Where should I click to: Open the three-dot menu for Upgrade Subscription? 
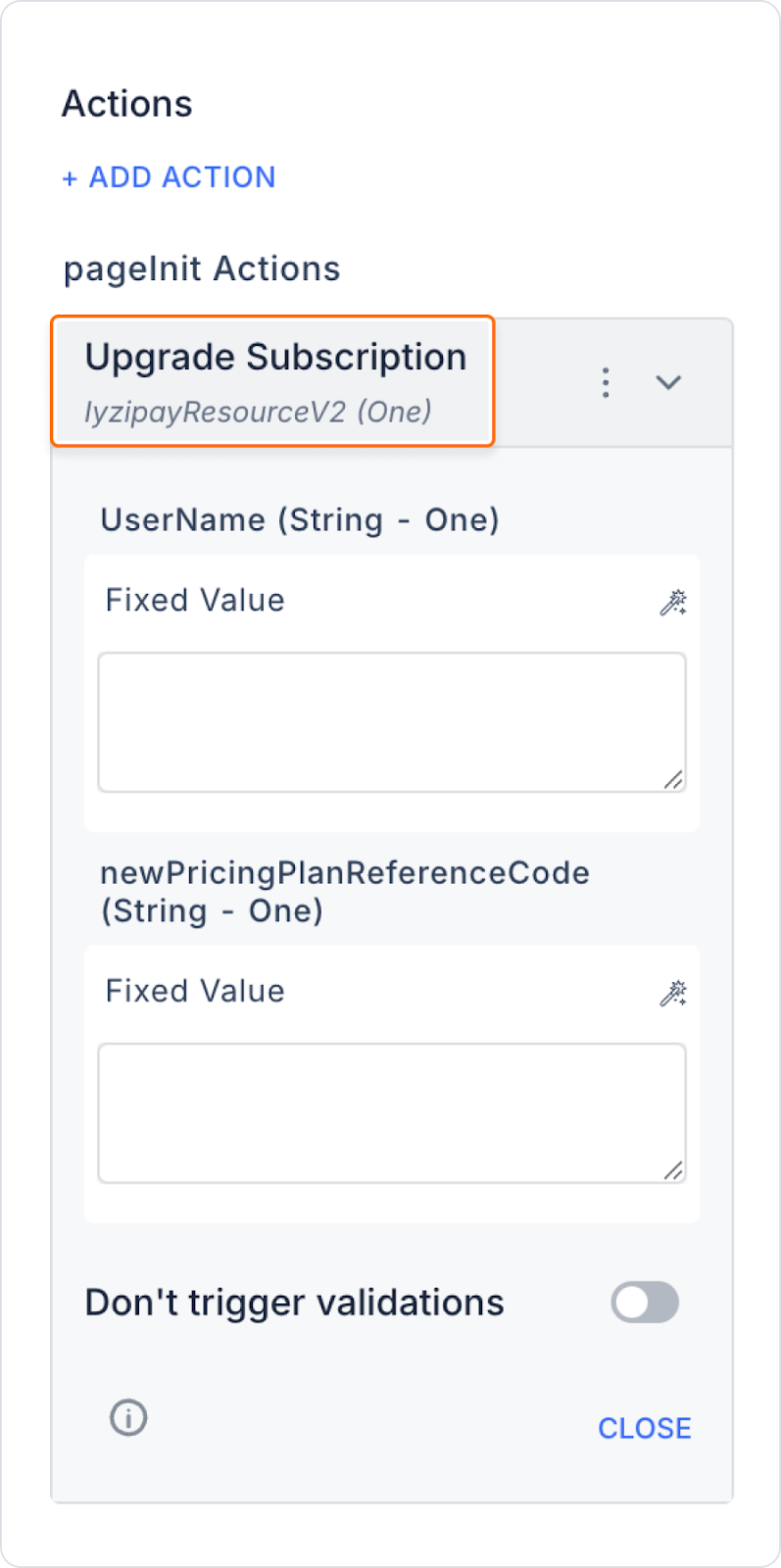(x=606, y=382)
